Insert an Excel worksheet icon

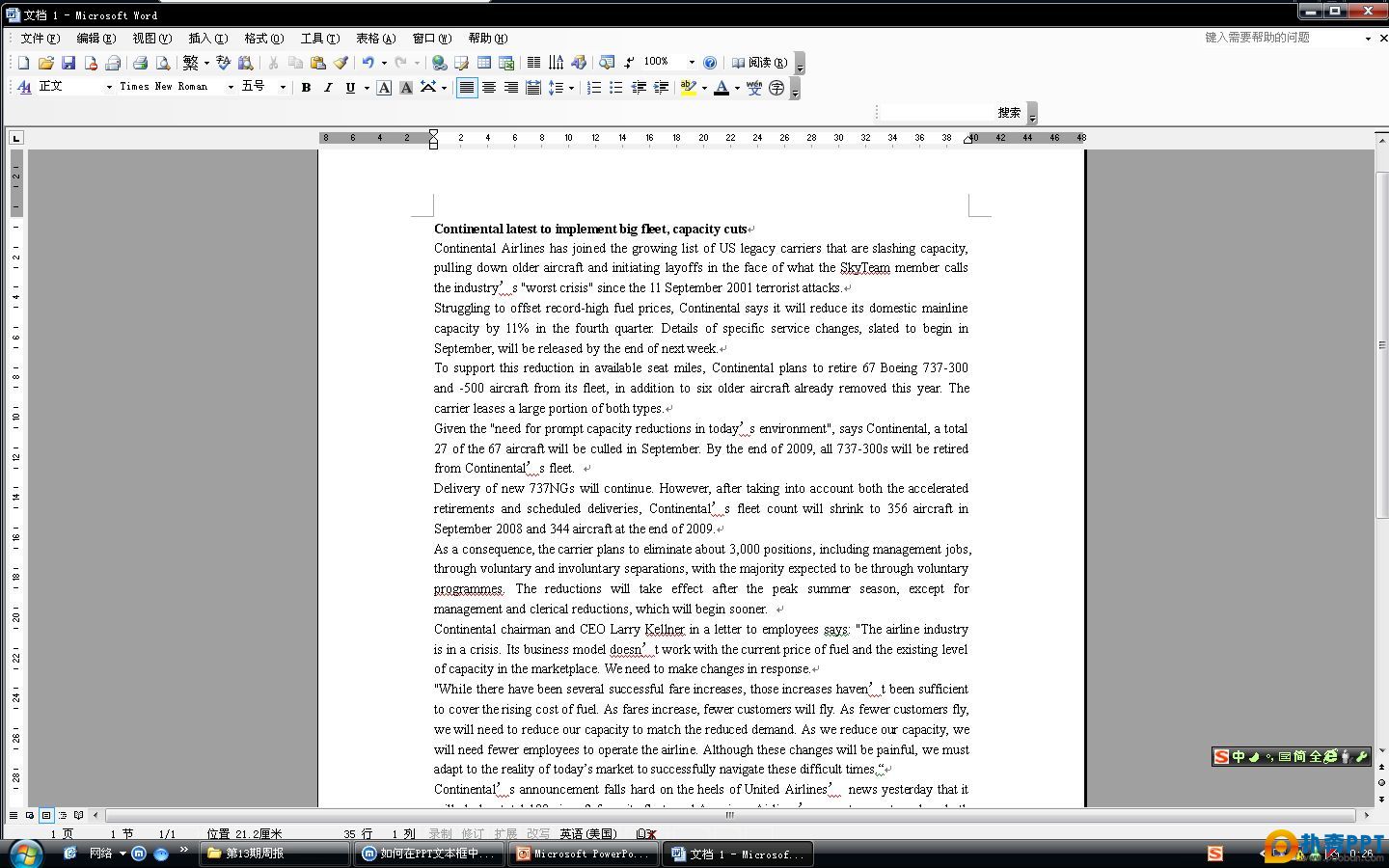click(506, 63)
